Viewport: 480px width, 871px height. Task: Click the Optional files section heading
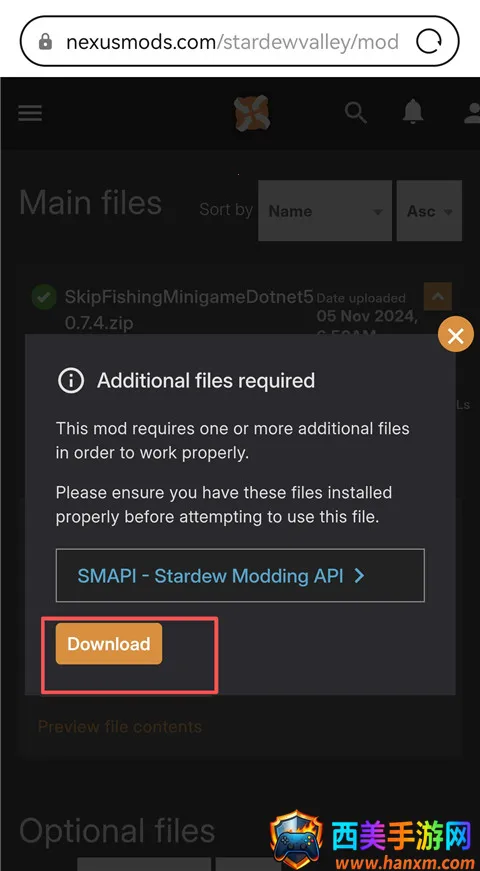[117, 832]
